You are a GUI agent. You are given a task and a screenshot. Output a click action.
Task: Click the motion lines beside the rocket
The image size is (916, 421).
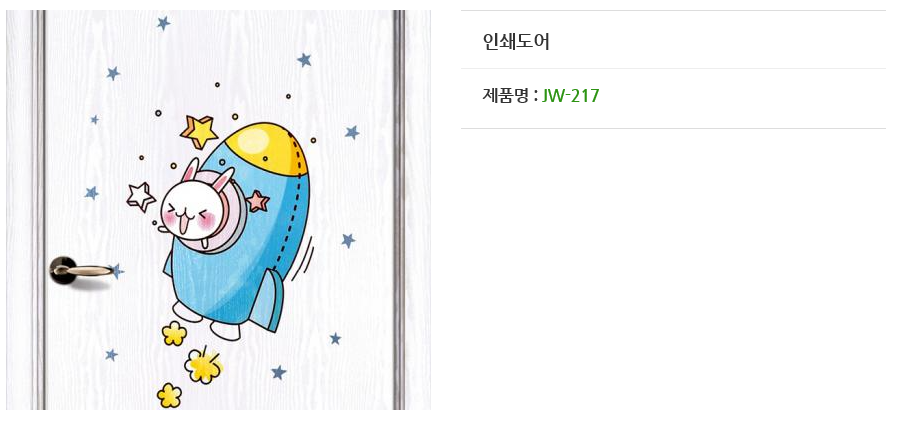pos(306,258)
